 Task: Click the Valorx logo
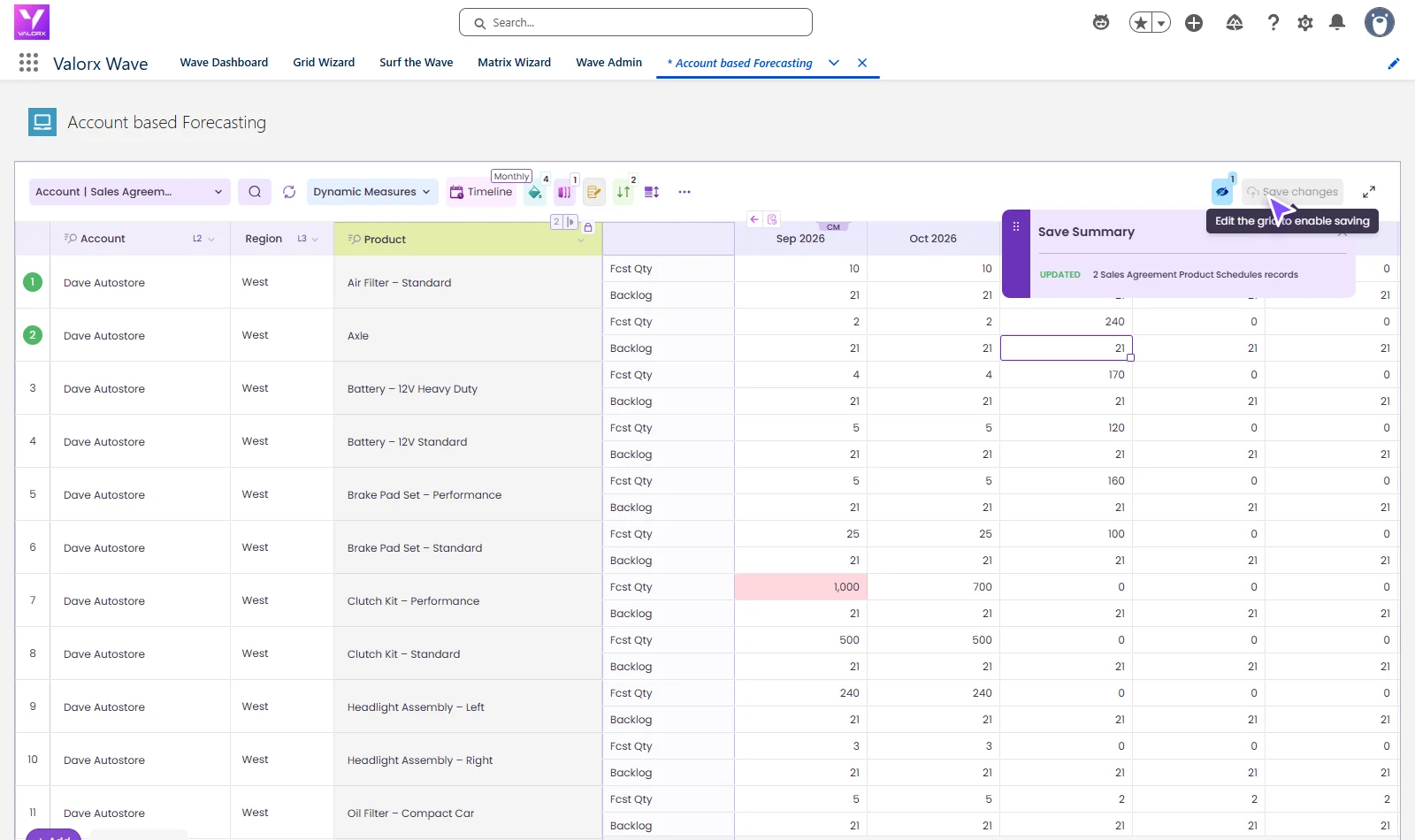(32, 22)
